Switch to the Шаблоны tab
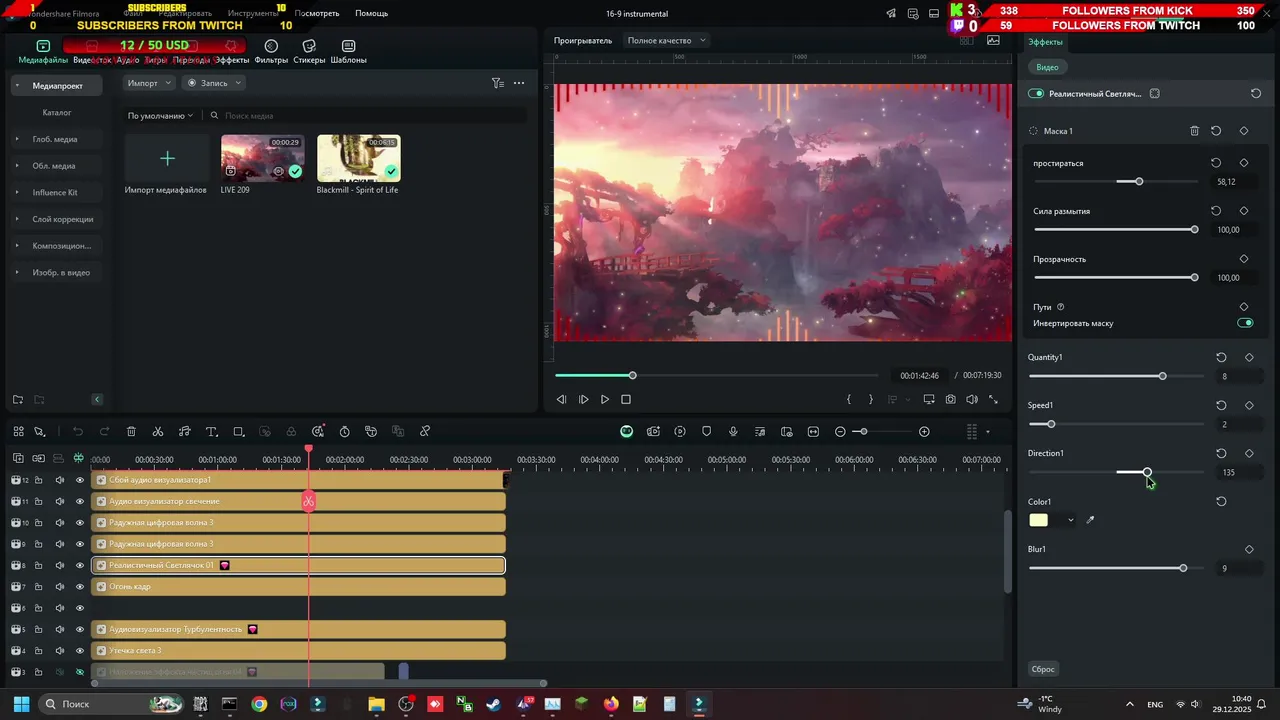 pyautogui.click(x=348, y=52)
